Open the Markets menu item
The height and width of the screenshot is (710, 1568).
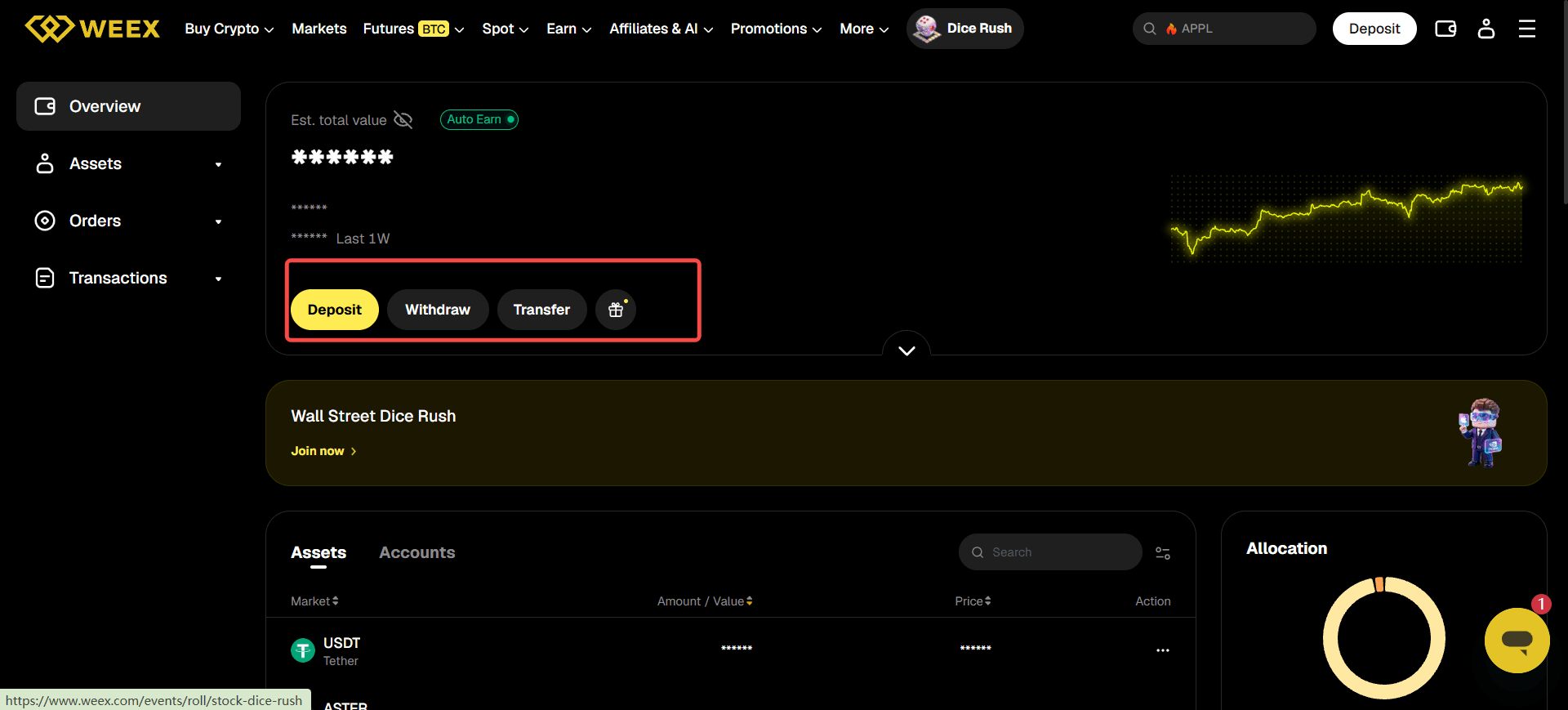point(319,29)
